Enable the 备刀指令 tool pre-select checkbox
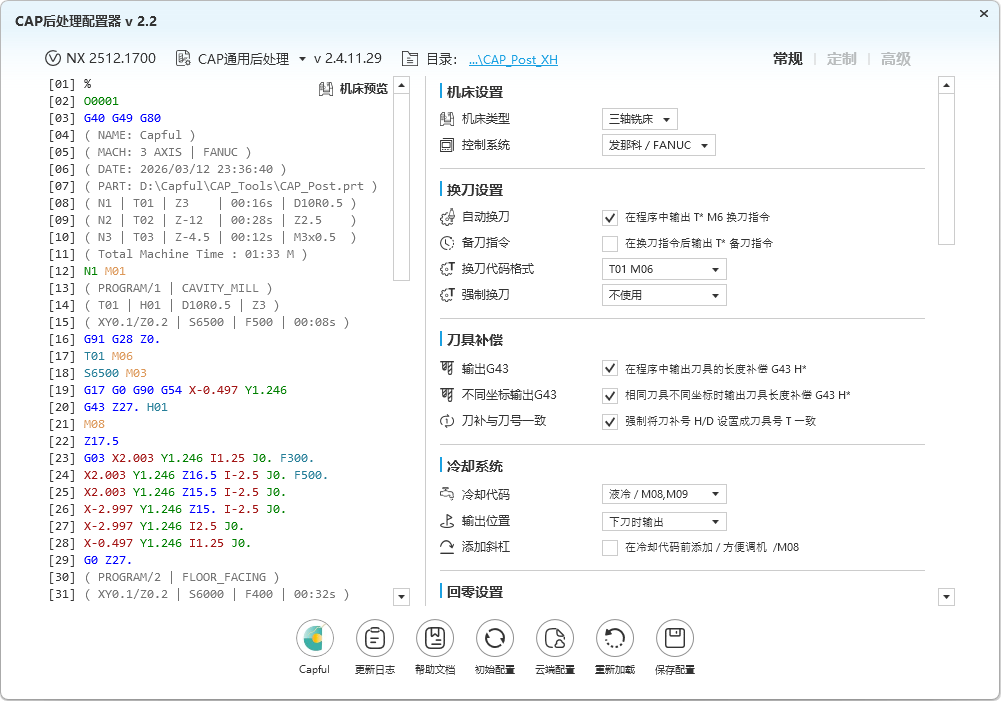This screenshot has height=701, width=1001. (610, 243)
